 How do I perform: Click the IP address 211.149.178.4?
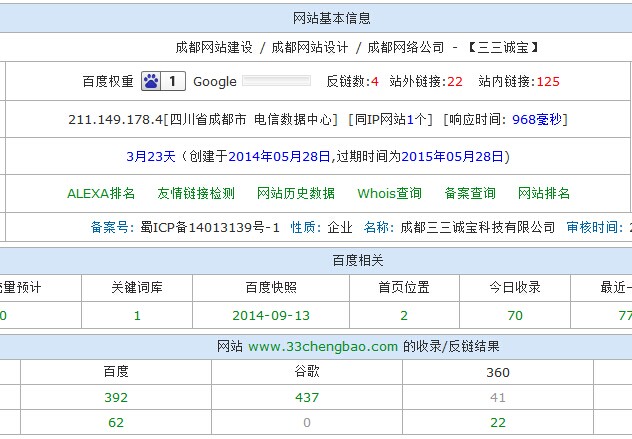pos(115,120)
